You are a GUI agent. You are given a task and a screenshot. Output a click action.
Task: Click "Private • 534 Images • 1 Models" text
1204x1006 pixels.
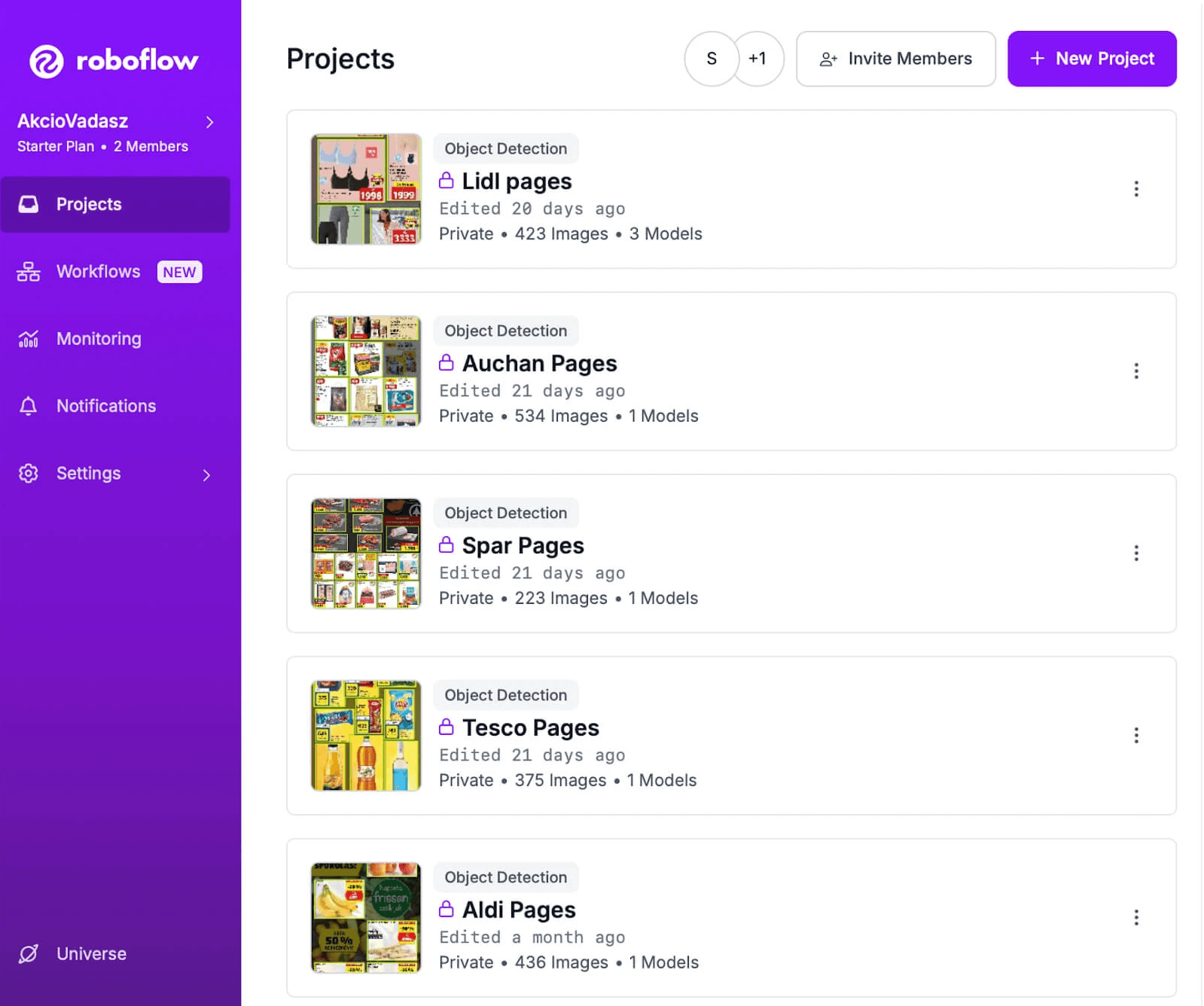pos(568,416)
